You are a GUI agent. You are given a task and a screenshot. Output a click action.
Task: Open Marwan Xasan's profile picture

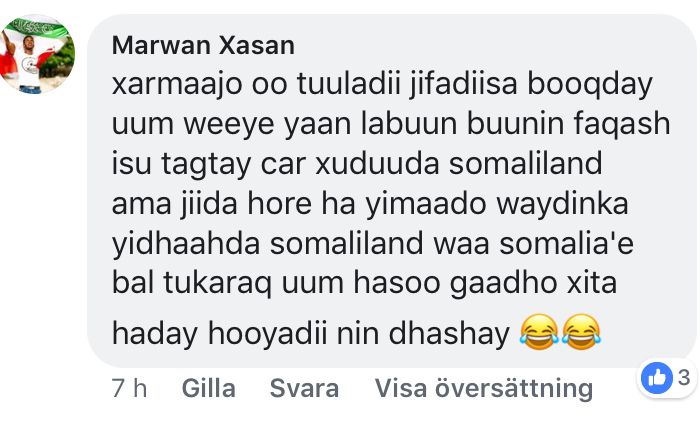37,54
